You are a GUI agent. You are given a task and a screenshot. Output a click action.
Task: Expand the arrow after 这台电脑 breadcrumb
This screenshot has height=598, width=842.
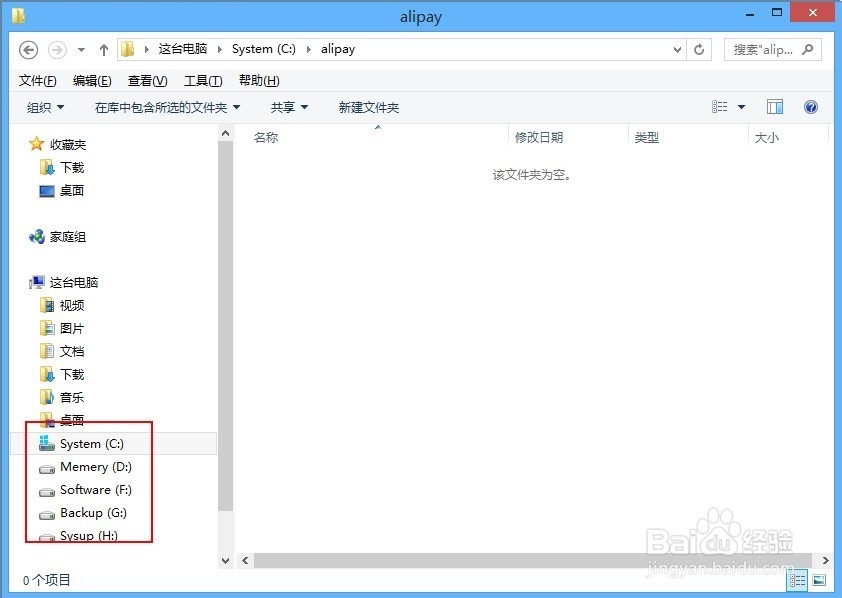(x=219, y=49)
